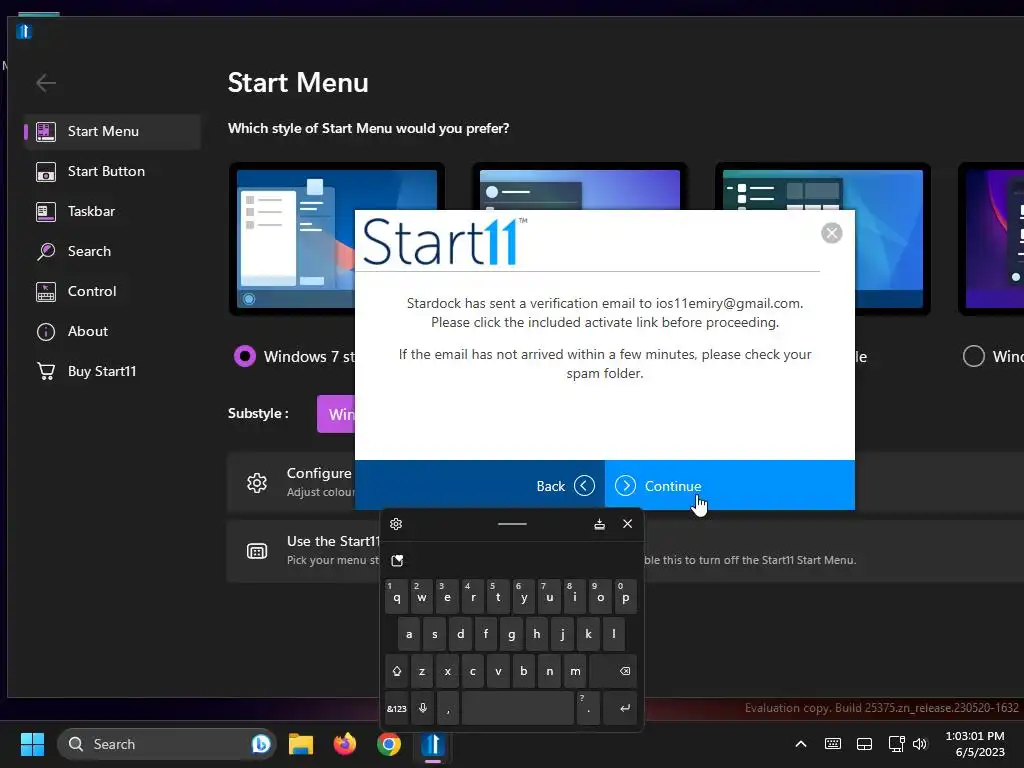Tap the Backspace key on touch keyboard
Screen dimensions: 1024x768
[x=613, y=671]
